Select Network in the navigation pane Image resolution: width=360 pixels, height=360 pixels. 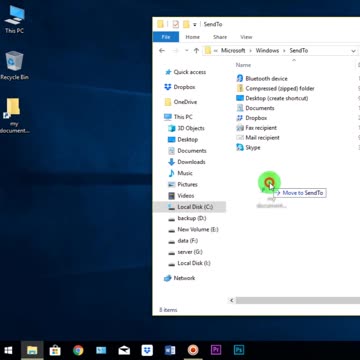(x=180, y=278)
